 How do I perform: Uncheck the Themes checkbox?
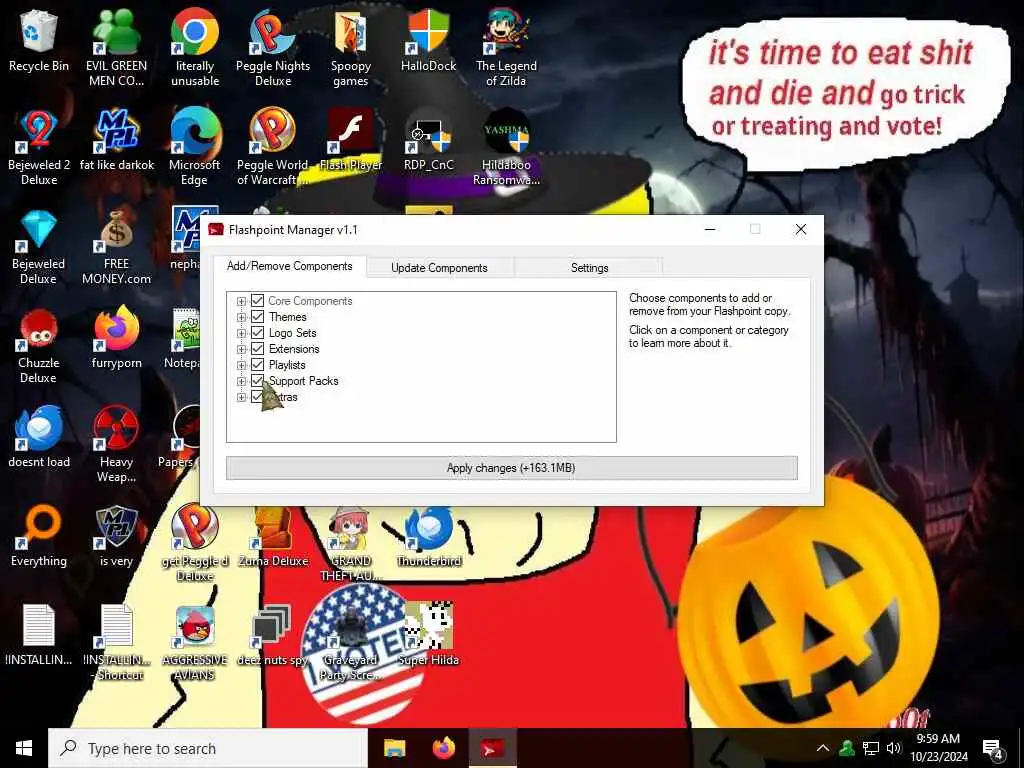click(257, 317)
